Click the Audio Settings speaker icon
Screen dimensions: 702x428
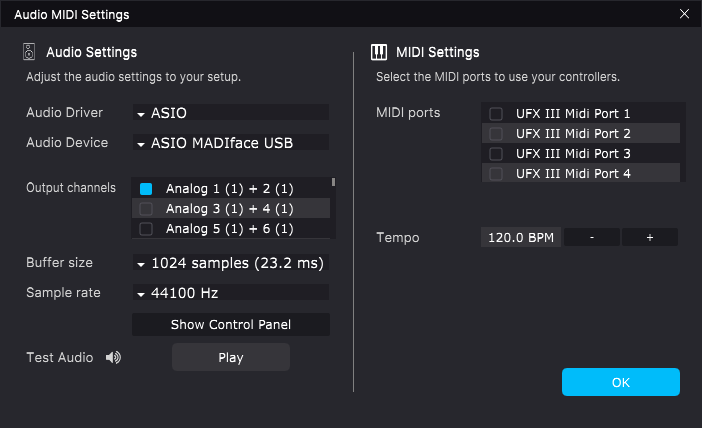(29, 52)
